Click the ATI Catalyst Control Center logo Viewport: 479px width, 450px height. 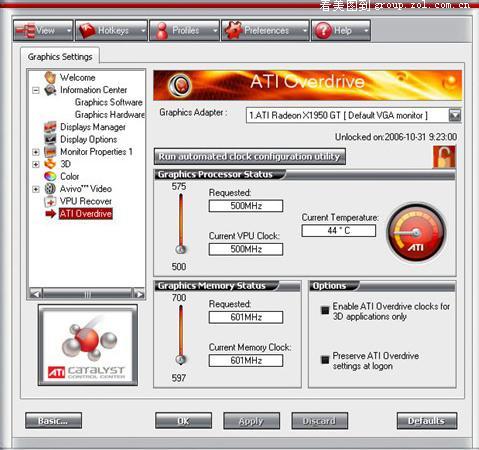coord(88,345)
